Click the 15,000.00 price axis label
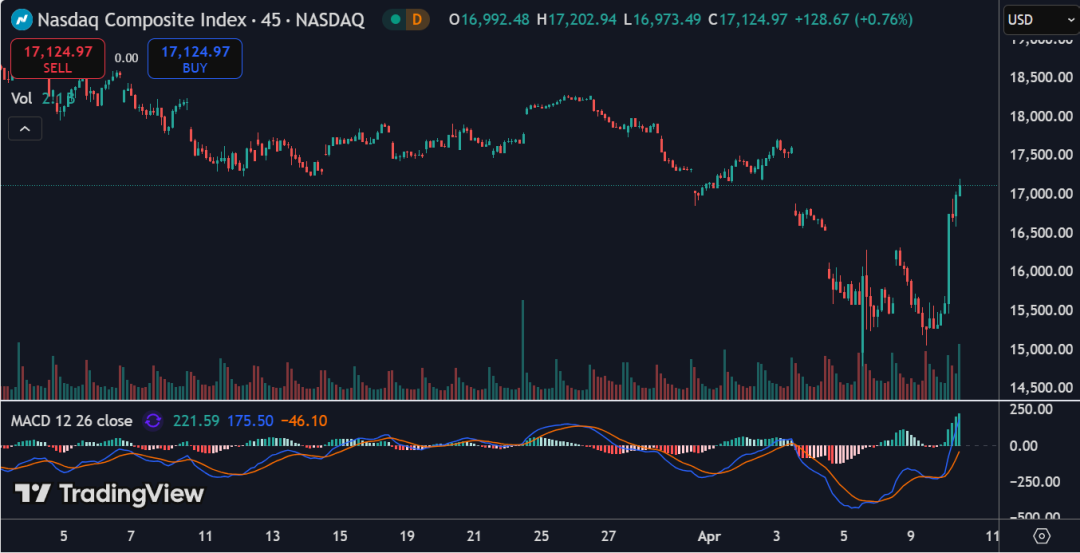This screenshot has width=1080, height=553. (1041, 349)
